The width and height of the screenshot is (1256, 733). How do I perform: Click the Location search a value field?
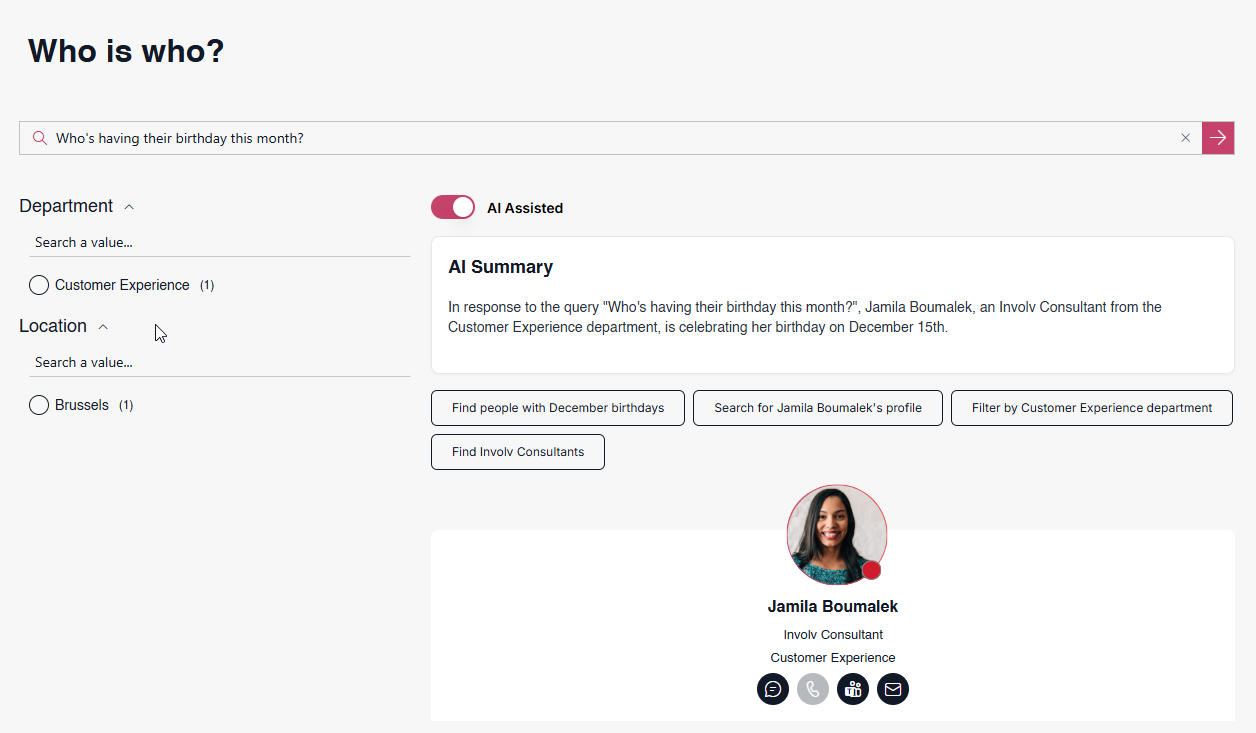click(x=220, y=362)
